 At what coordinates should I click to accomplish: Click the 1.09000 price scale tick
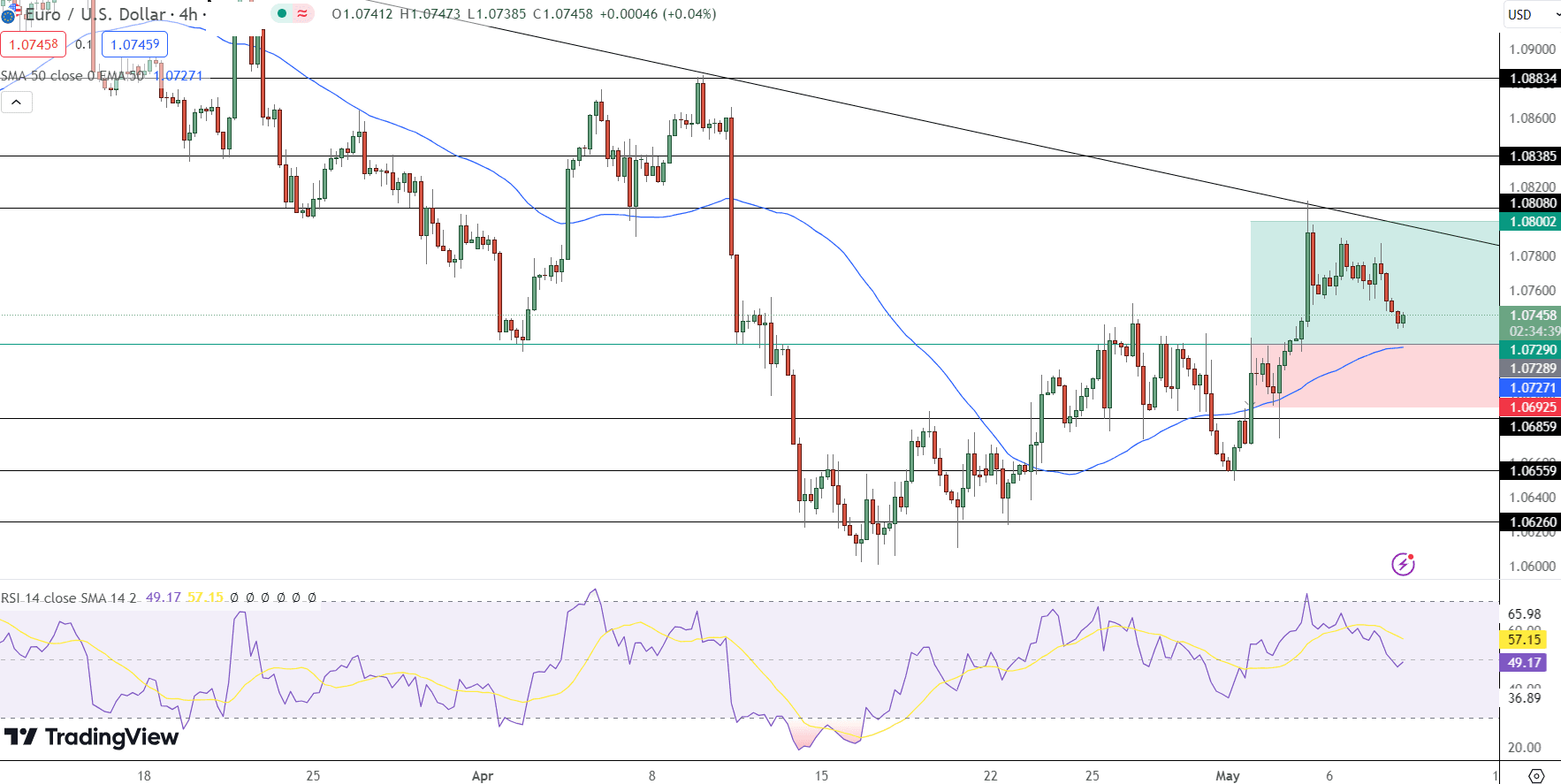[1532, 49]
